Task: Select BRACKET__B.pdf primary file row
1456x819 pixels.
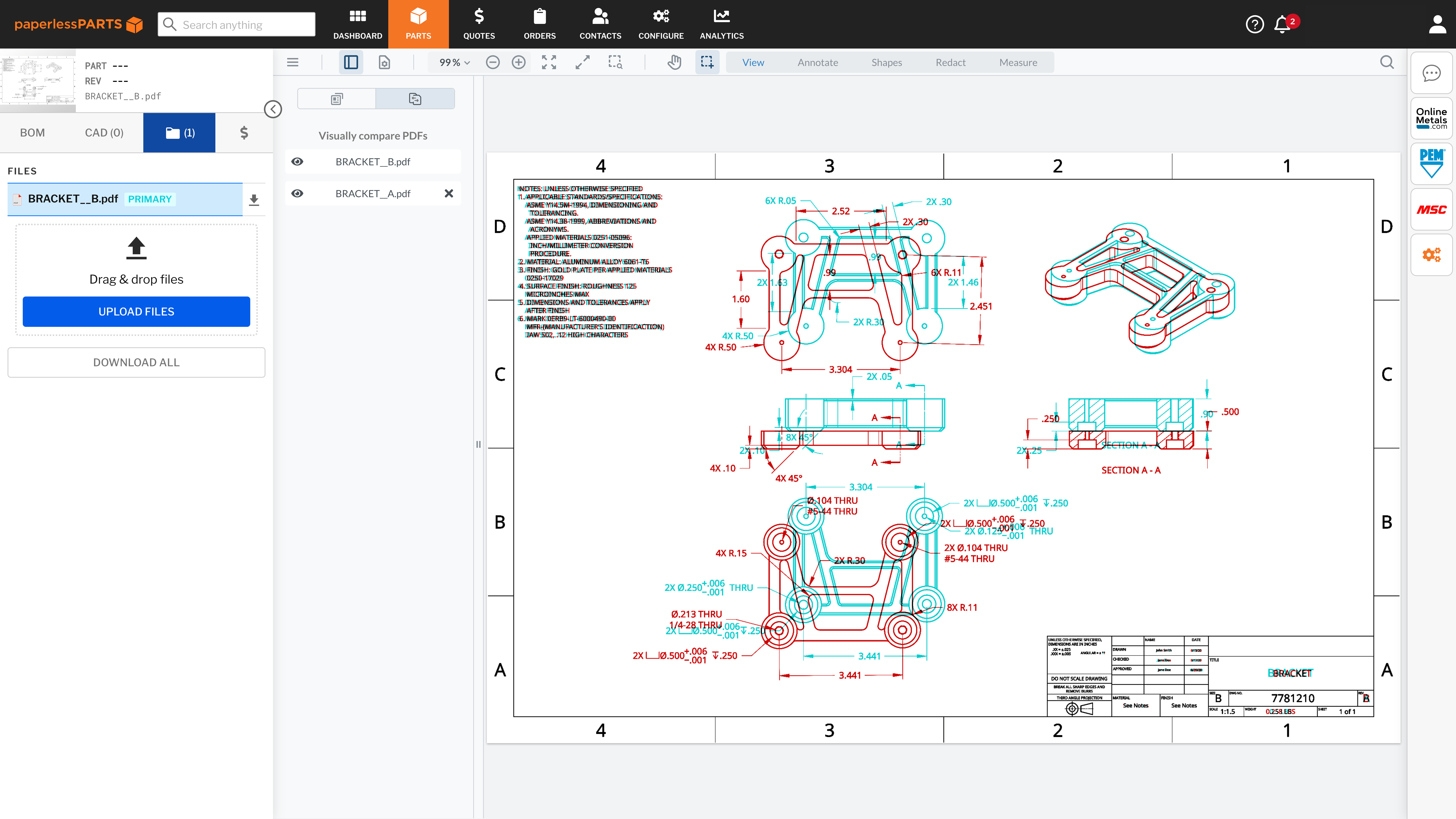Action: coord(125,199)
